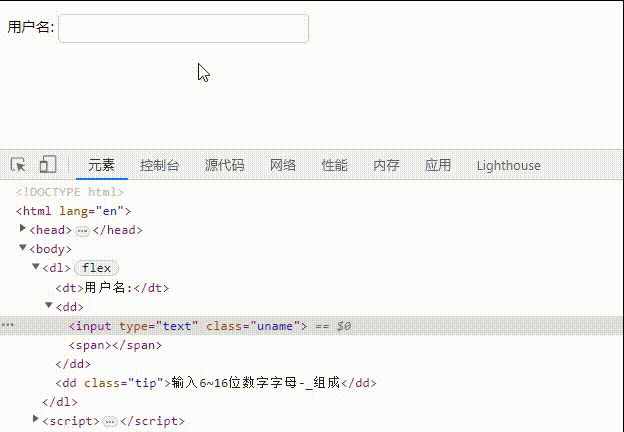
Task: Select the closing /dl tag row
Action: point(60,402)
